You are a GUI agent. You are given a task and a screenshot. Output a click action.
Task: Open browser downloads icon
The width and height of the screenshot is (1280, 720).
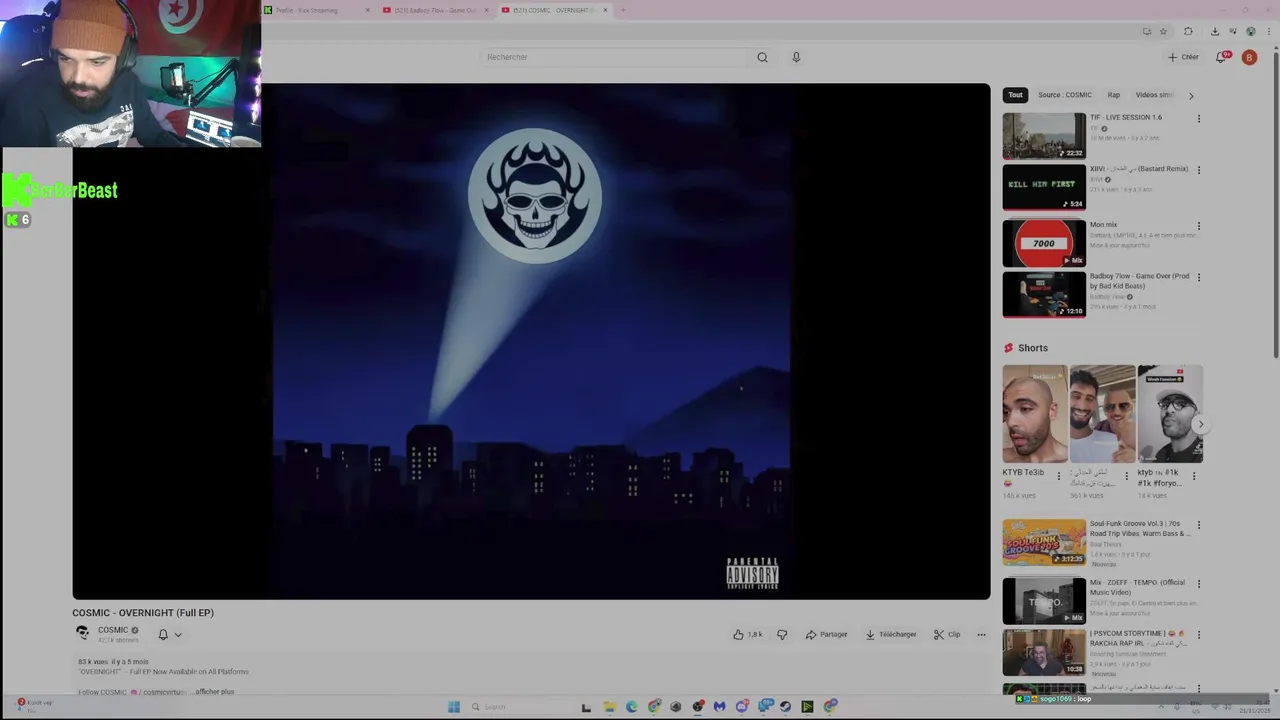click(1214, 31)
